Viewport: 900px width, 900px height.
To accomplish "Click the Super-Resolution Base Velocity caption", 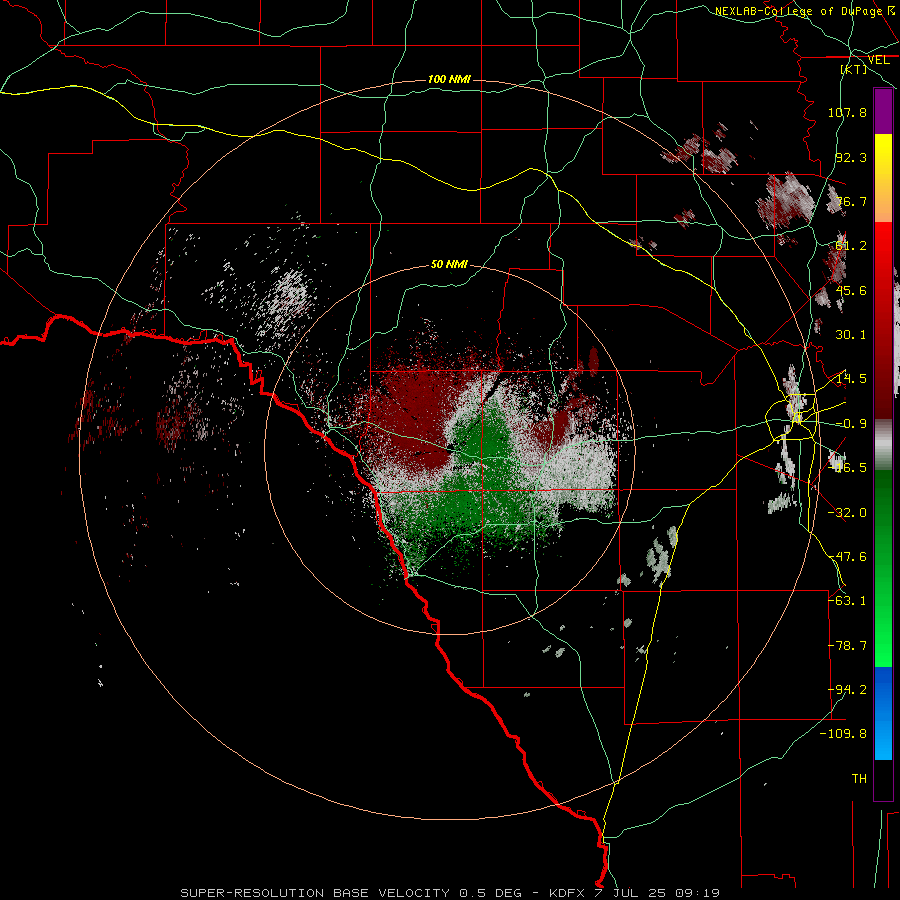I will point(449,893).
